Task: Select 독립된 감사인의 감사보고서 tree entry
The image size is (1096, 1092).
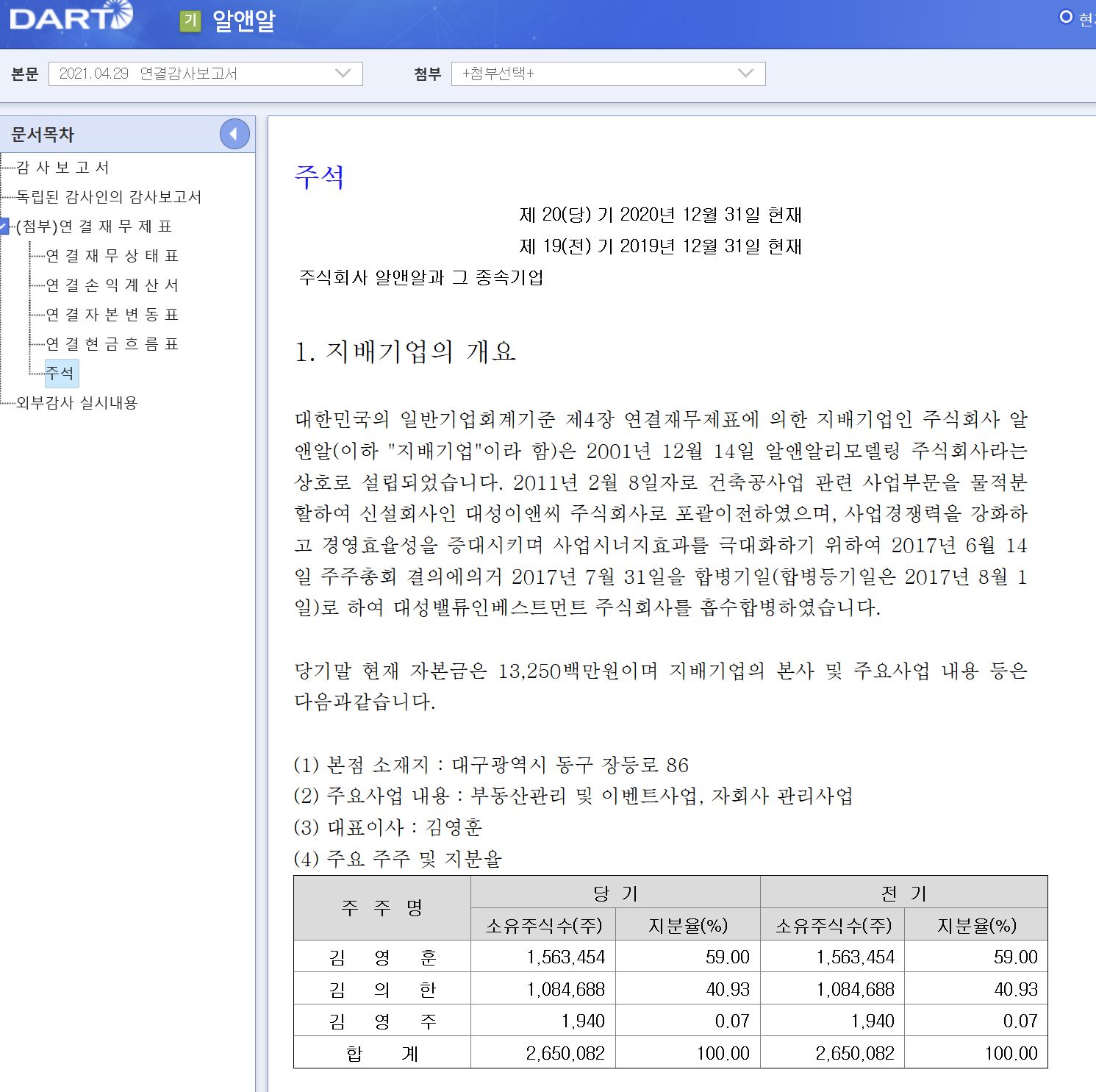Action: (x=109, y=197)
